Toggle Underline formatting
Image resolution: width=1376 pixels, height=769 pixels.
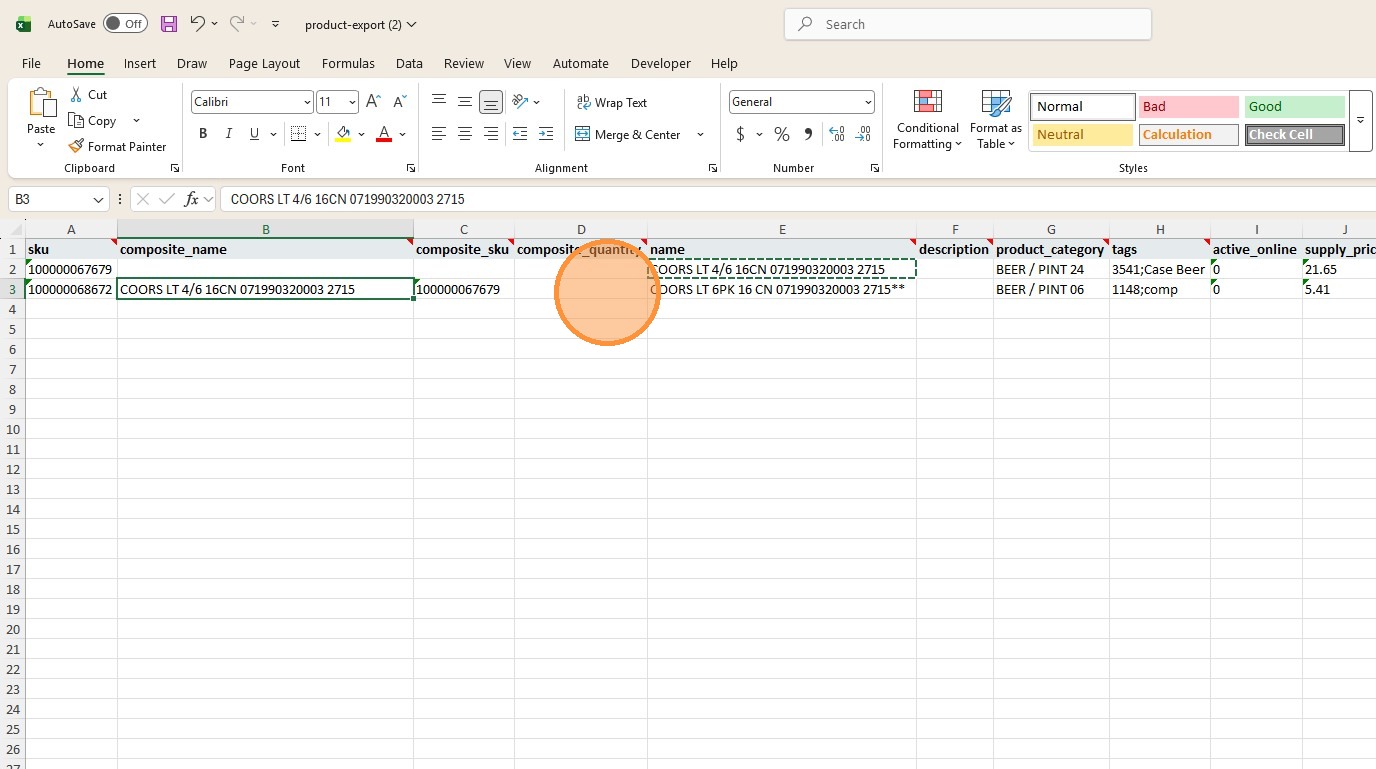click(255, 134)
